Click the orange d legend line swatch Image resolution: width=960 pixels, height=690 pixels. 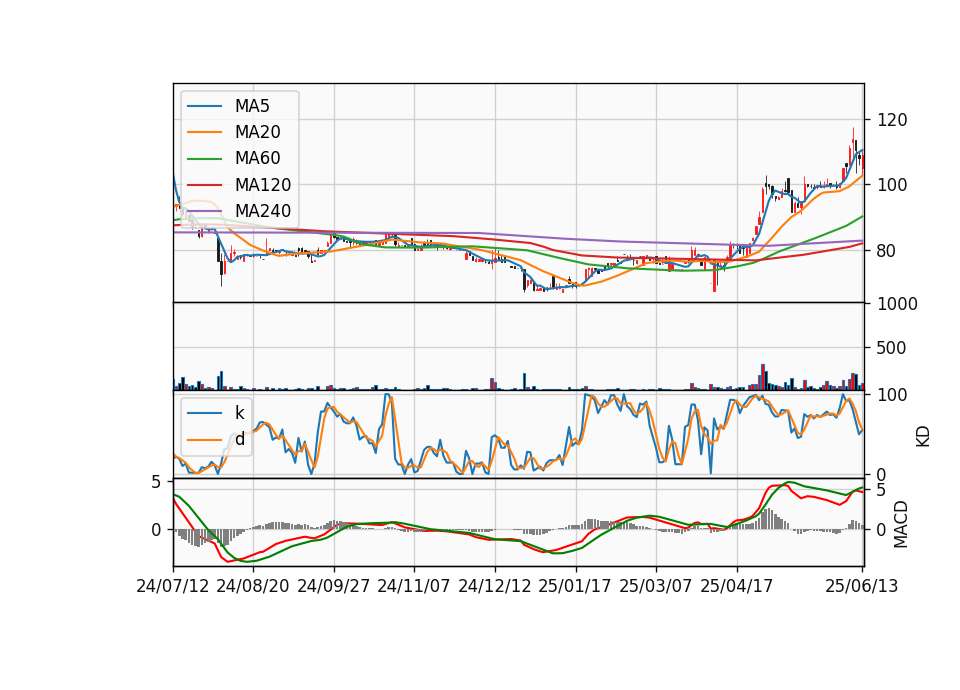(204, 439)
